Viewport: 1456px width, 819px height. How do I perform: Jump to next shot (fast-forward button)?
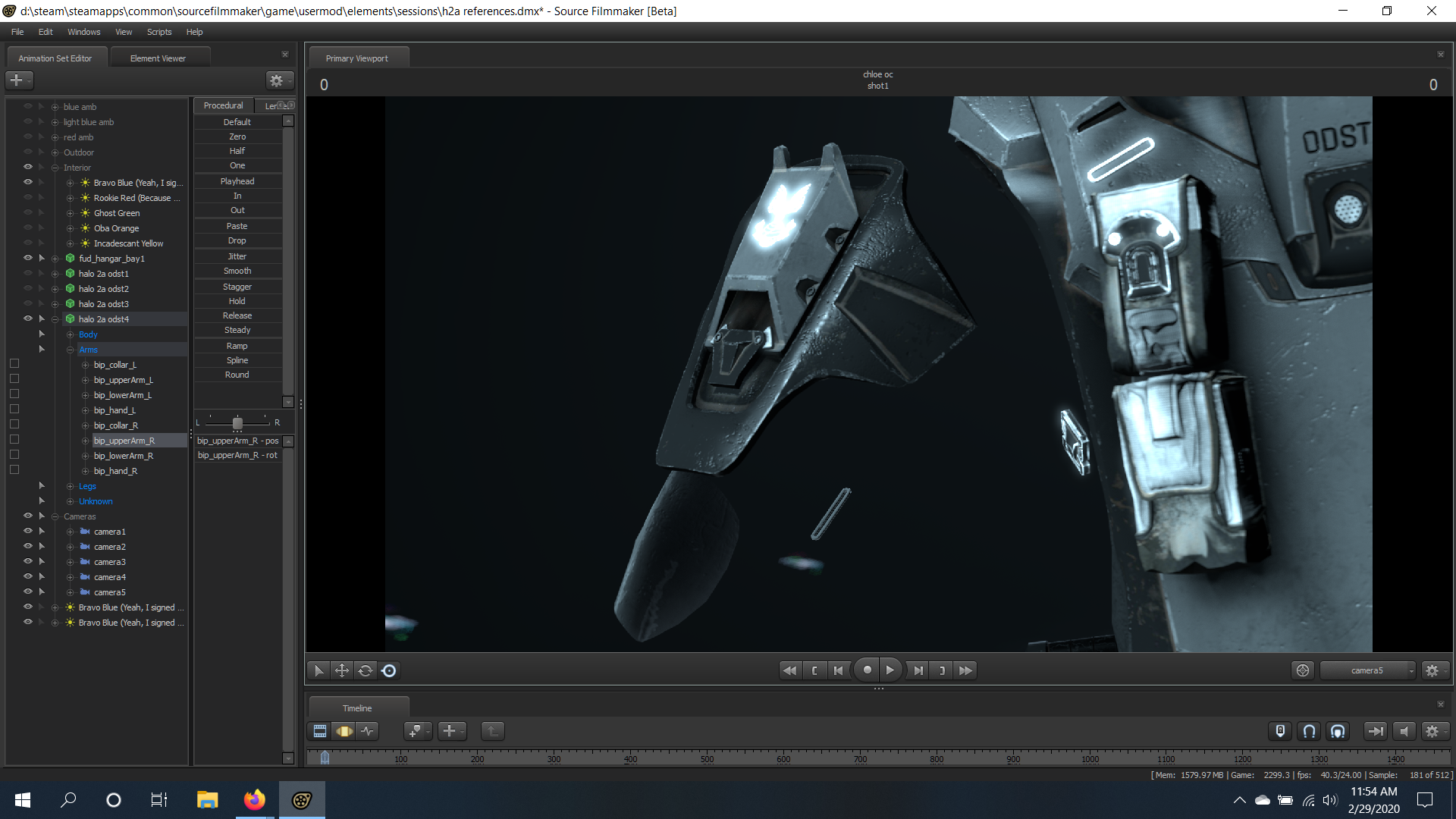[965, 670]
